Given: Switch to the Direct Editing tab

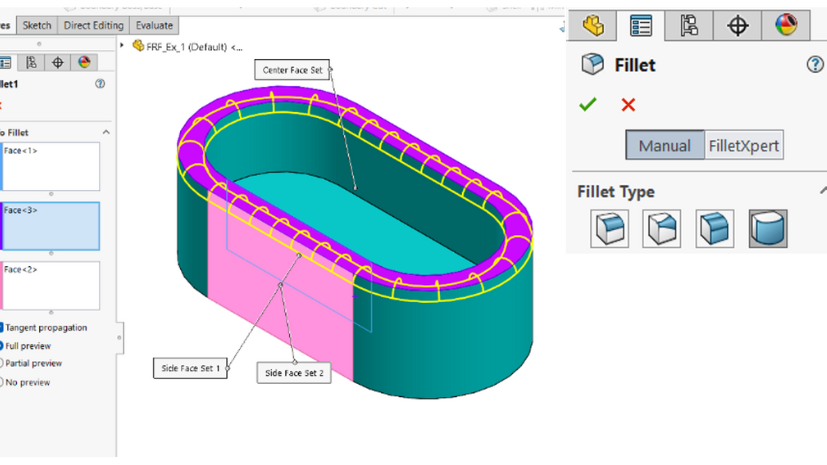Looking at the screenshot, I should pyautogui.click(x=94, y=25).
